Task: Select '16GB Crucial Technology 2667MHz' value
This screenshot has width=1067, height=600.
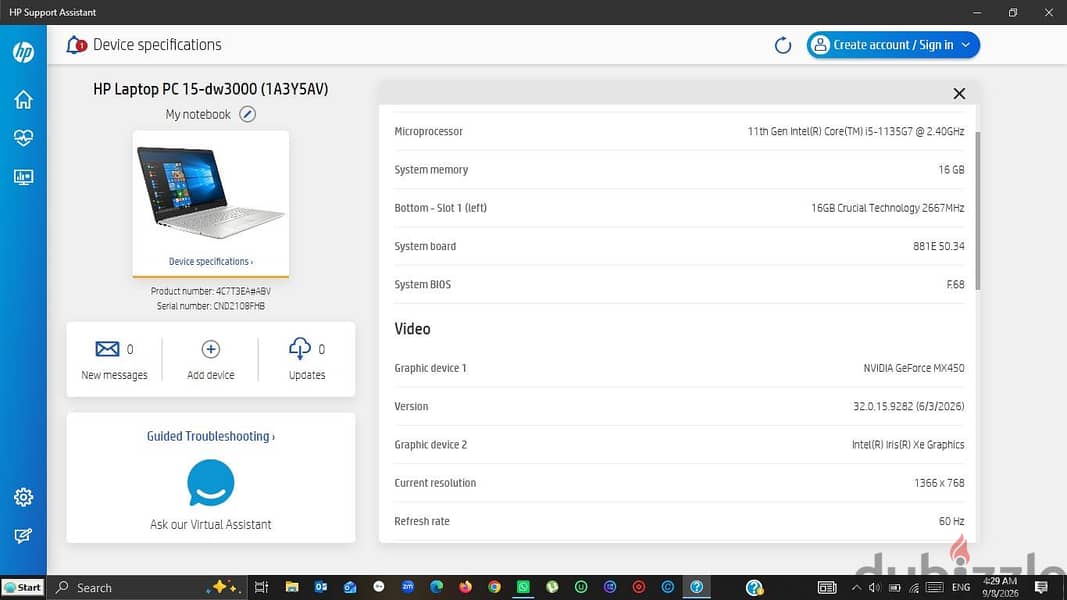Action: coord(887,208)
